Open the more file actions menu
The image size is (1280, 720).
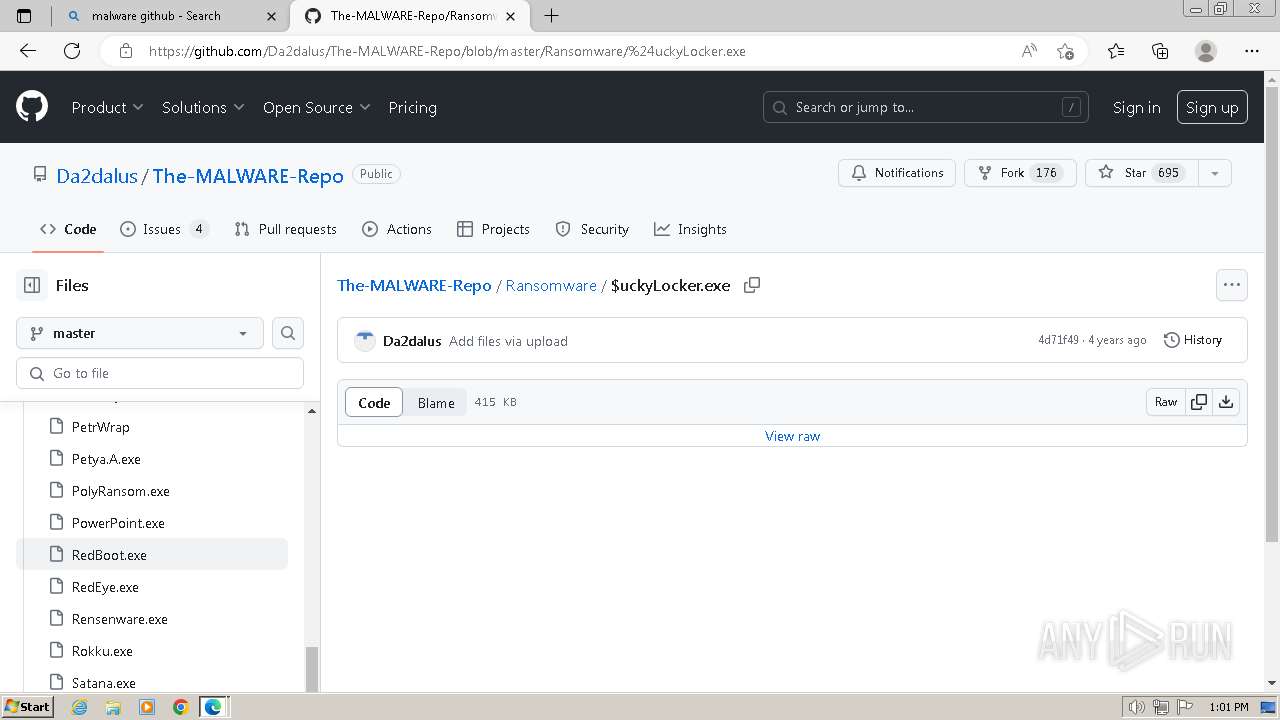pos(1232,285)
